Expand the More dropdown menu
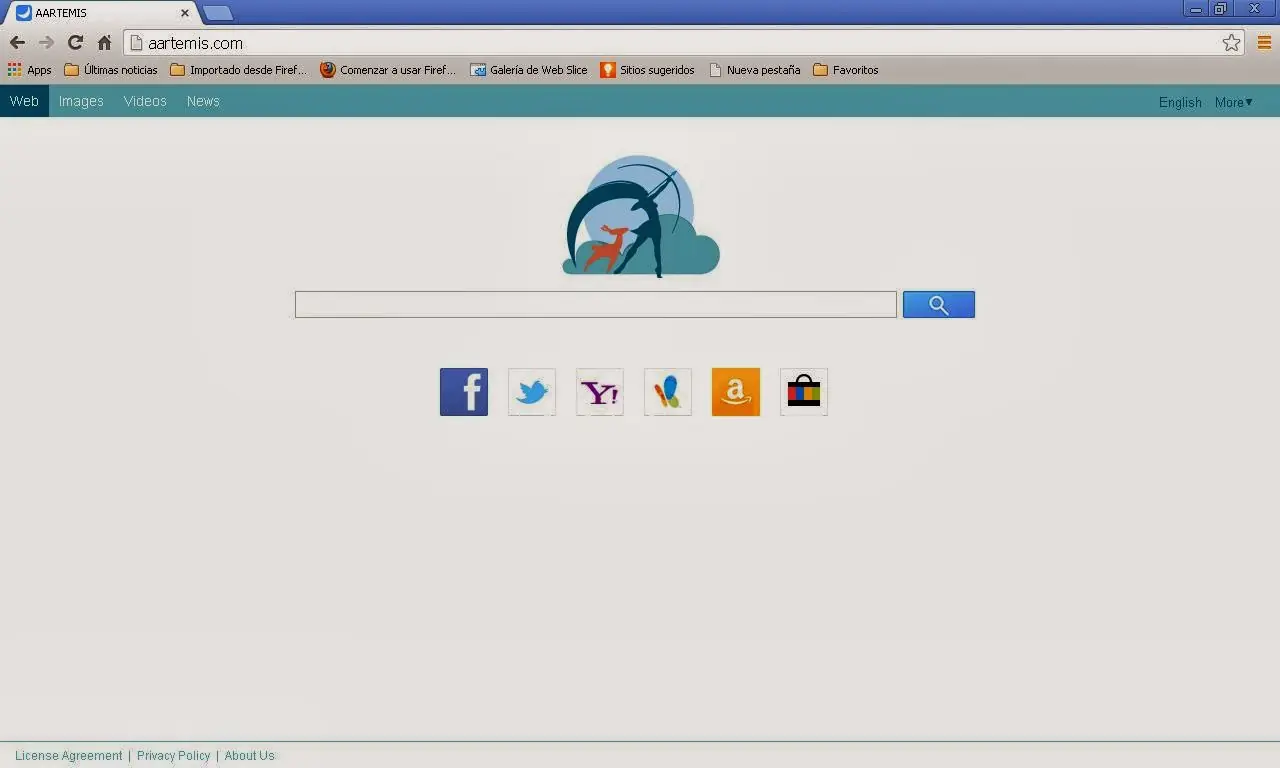The width and height of the screenshot is (1280, 768). 1234,102
